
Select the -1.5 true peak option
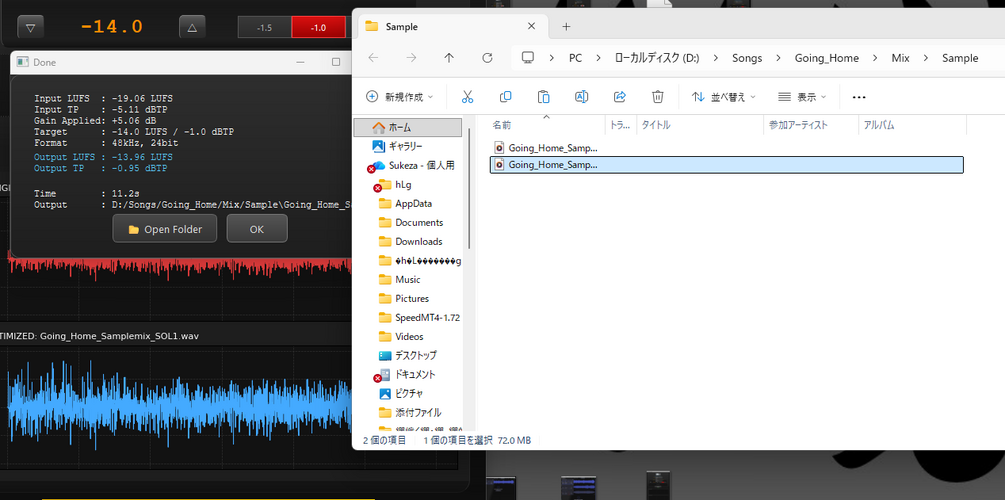pos(264,28)
